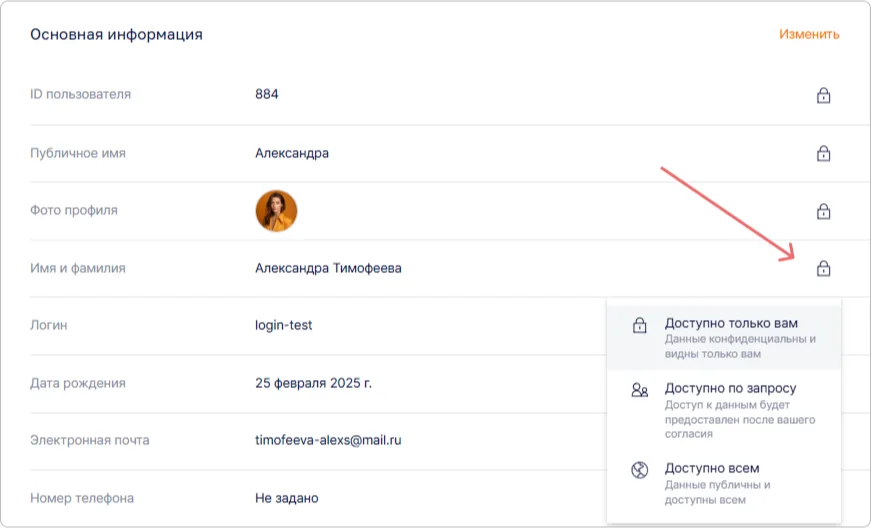The image size is (871, 528).
Task: Click lock icon in Доступно только вам item
Action: [639, 325]
